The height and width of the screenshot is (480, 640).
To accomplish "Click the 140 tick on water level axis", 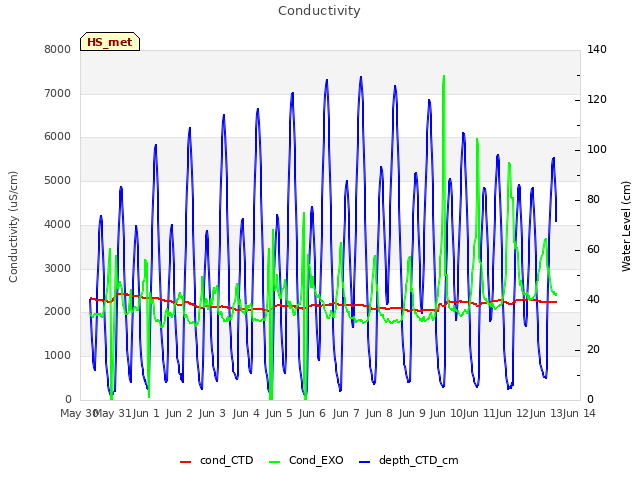I will point(597,49).
